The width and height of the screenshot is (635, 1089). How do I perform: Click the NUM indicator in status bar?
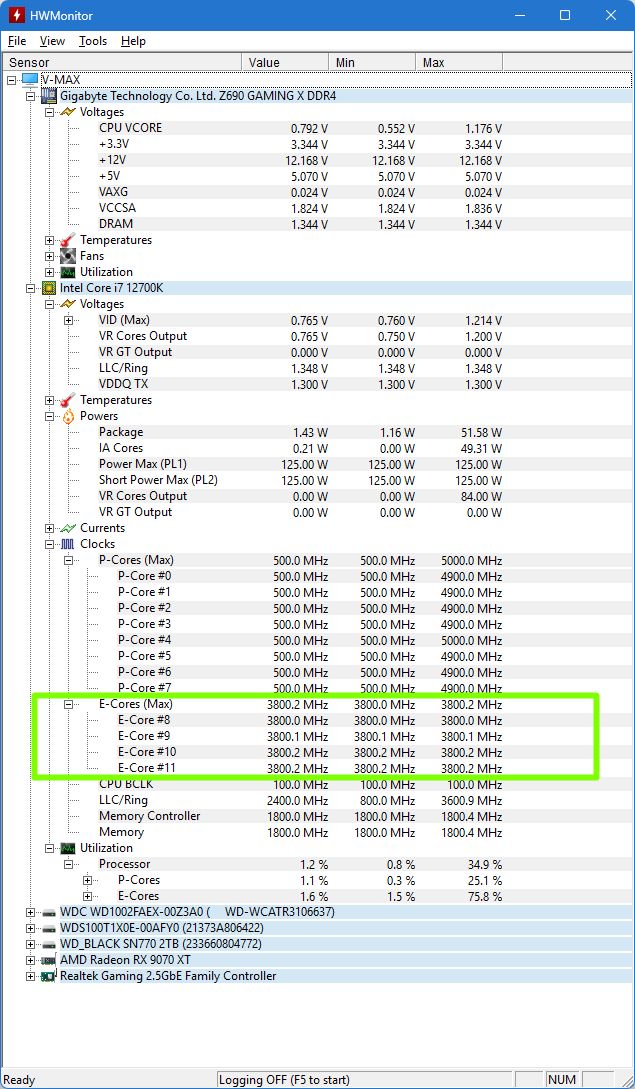pyautogui.click(x=561, y=1079)
